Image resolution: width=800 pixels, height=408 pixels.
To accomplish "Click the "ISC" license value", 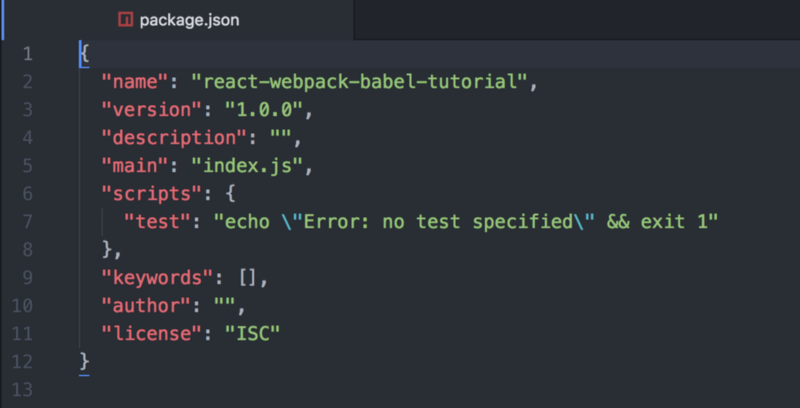I will [253, 334].
